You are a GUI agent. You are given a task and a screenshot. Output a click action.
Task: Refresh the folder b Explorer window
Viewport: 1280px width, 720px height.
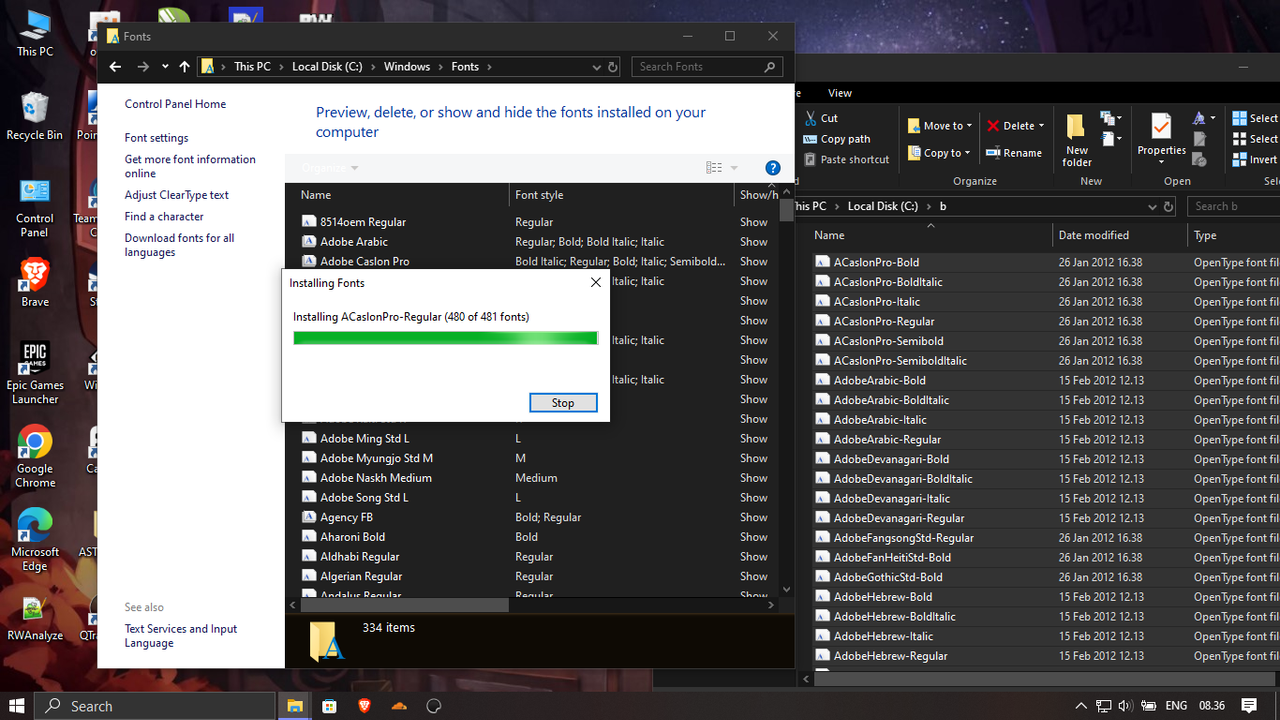pyautogui.click(x=1168, y=206)
